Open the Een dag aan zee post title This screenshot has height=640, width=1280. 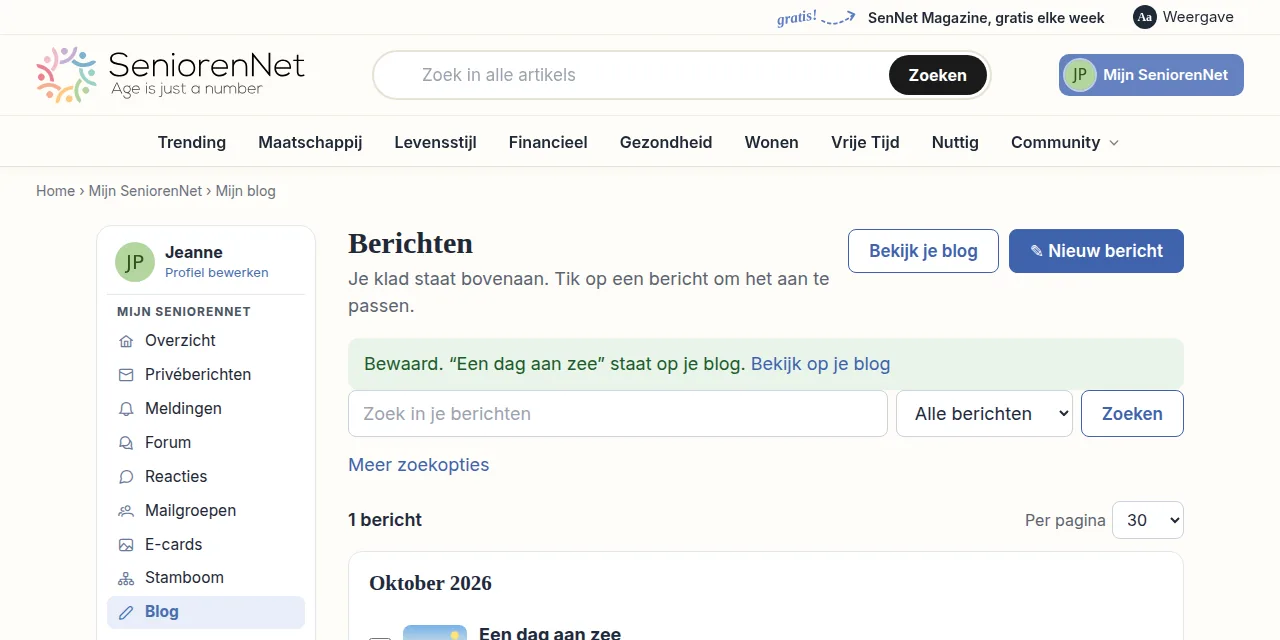pos(550,634)
